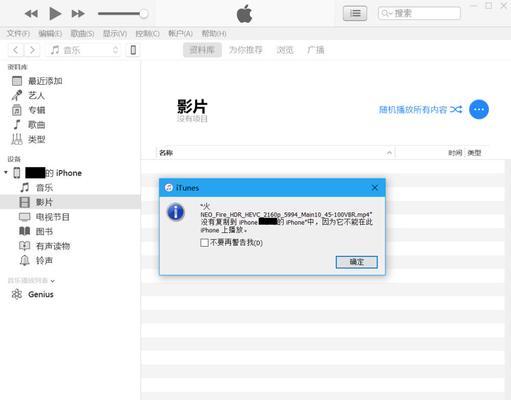Click the fast-forward playback button

[x=78, y=14]
